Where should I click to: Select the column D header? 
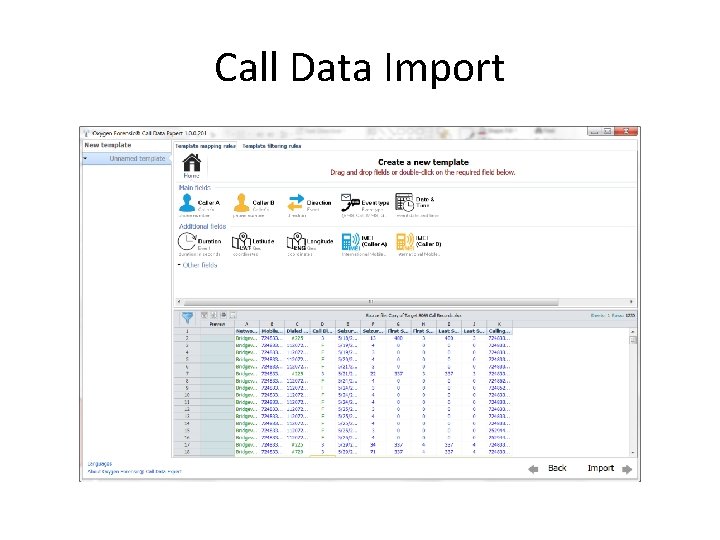322,324
